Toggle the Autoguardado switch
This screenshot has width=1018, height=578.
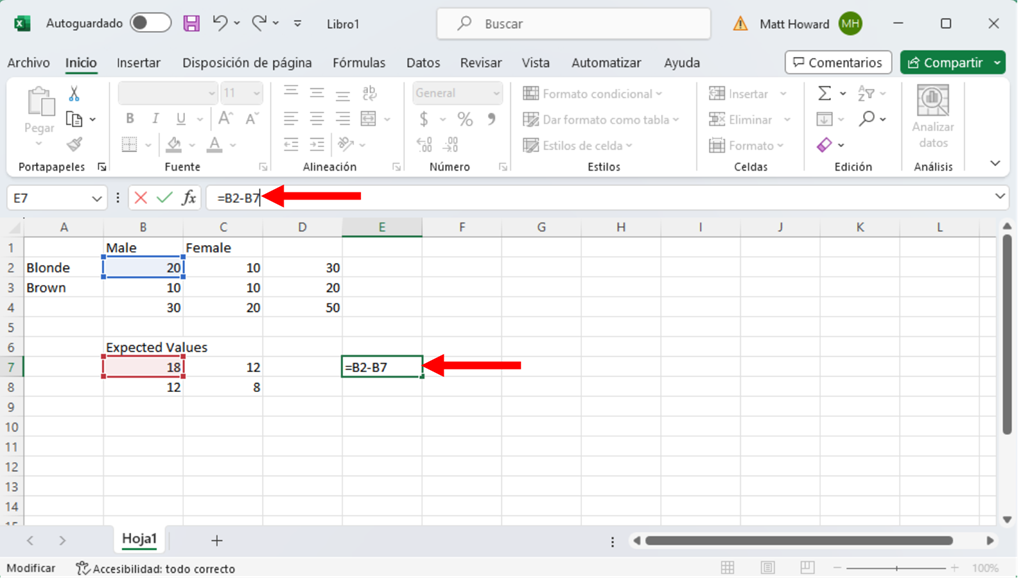click(x=150, y=23)
